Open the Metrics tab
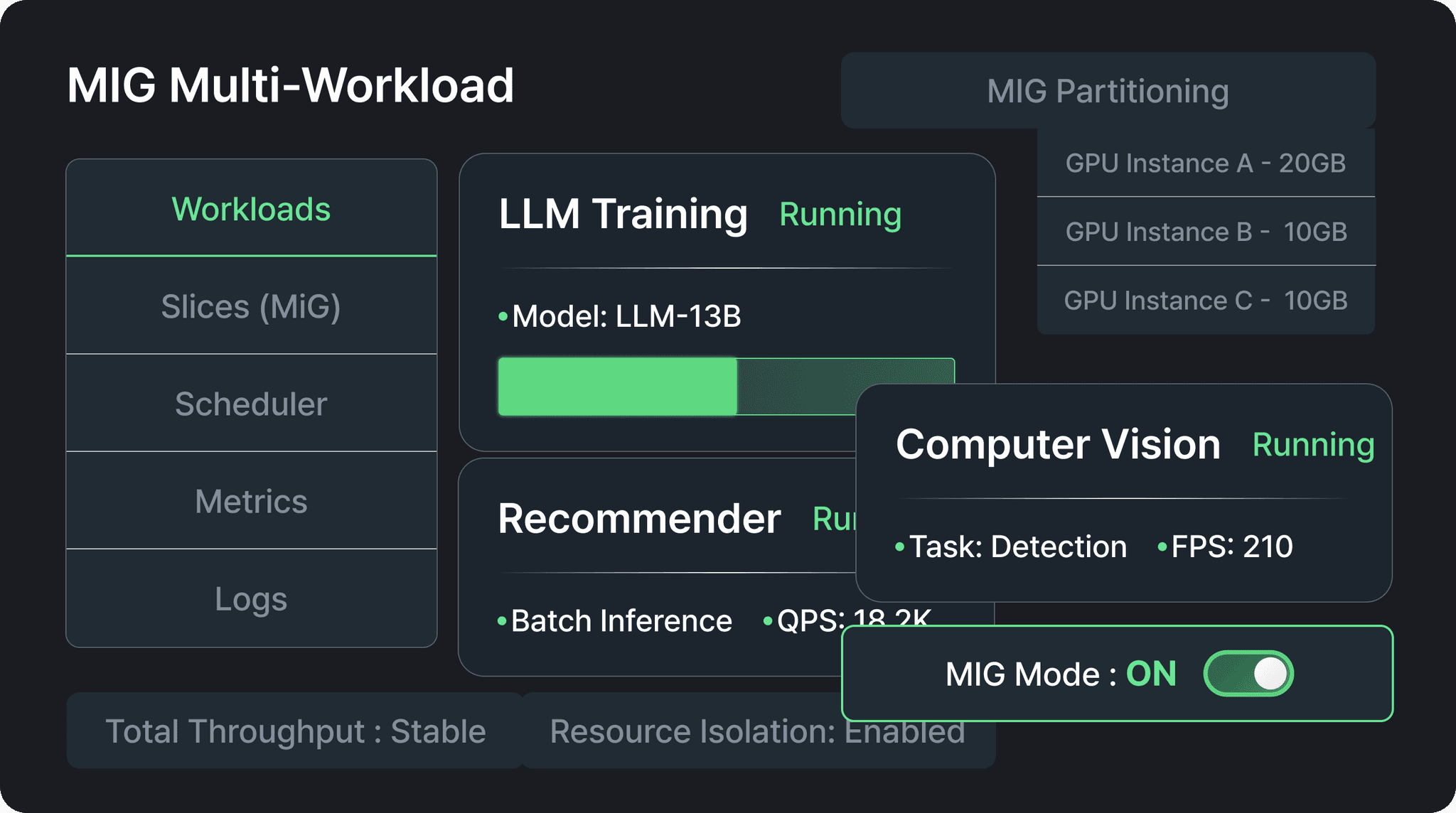The image size is (1456, 813). (x=251, y=501)
